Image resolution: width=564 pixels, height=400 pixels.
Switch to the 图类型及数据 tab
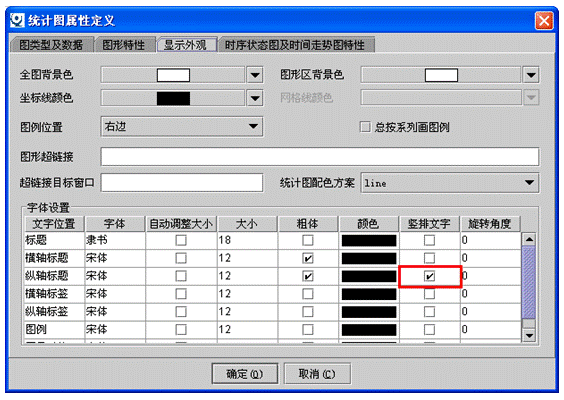pyautogui.click(x=51, y=45)
